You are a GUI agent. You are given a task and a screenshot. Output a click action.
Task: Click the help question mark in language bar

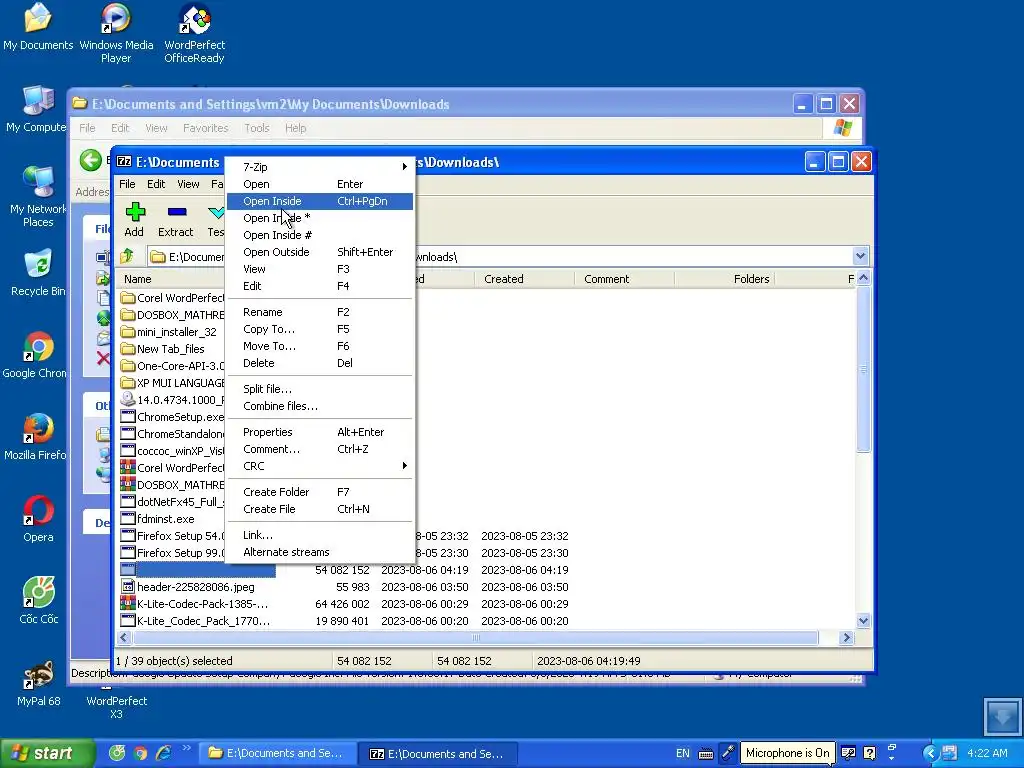pyautogui.click(x=869, y=753)
